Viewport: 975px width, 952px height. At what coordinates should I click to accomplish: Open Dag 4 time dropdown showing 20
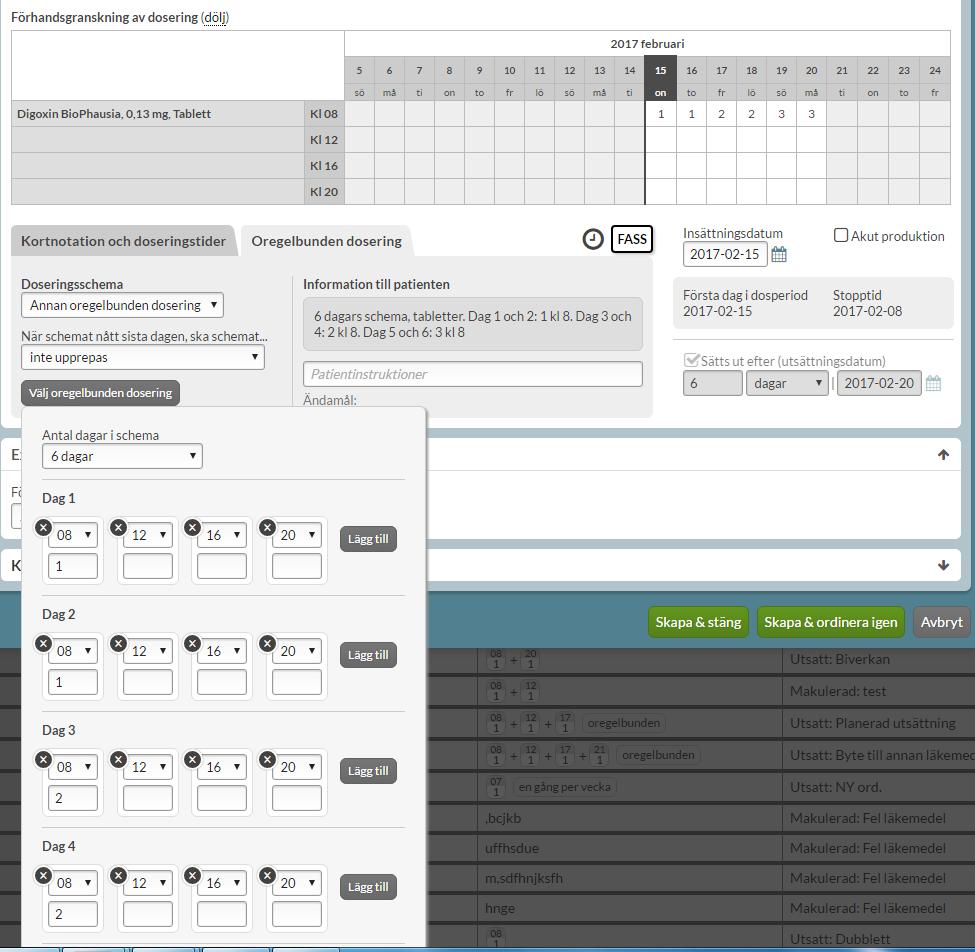pos(297,883)
